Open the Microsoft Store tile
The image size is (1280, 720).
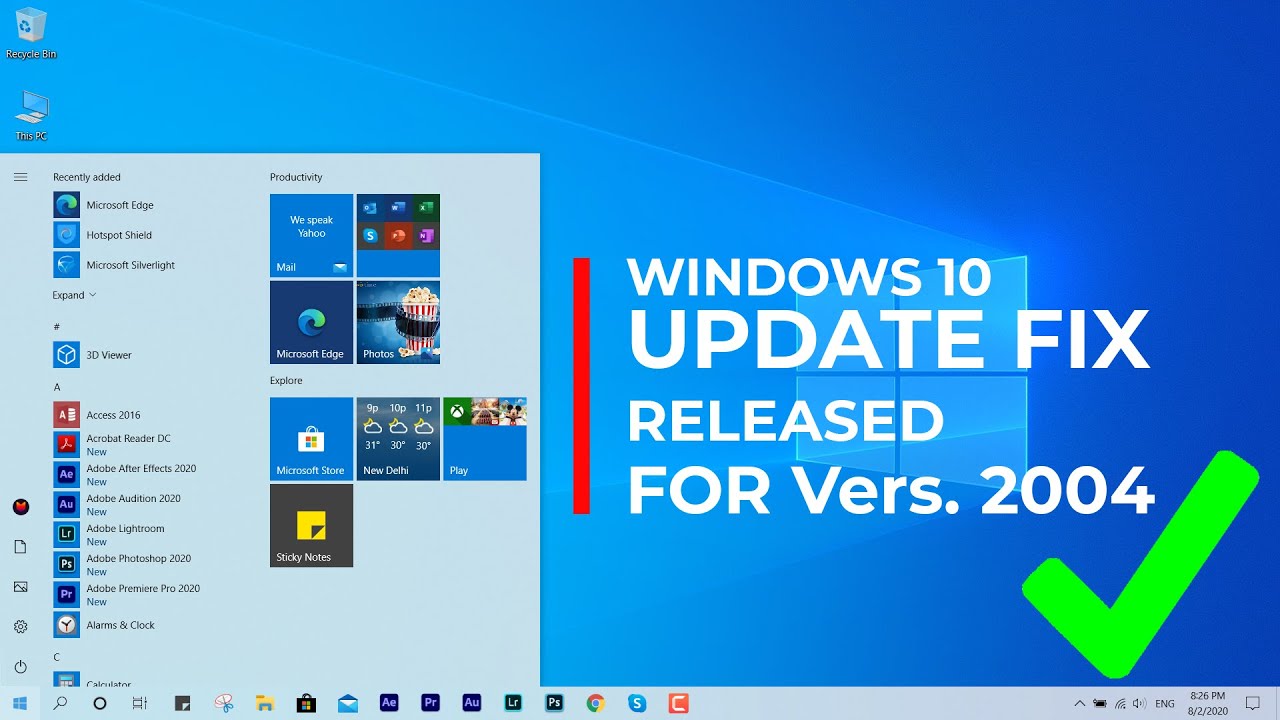coord(311,439)
